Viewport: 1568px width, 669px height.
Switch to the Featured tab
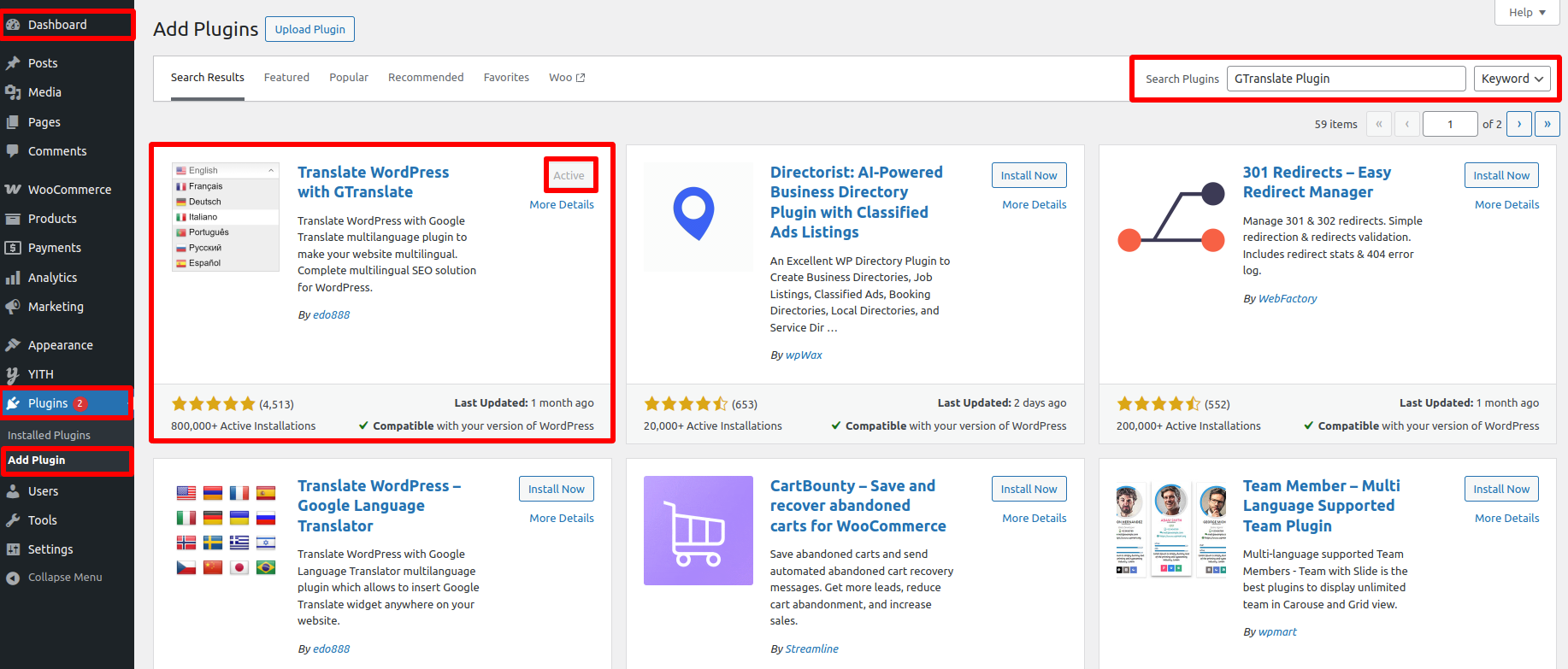click(286, 78)
